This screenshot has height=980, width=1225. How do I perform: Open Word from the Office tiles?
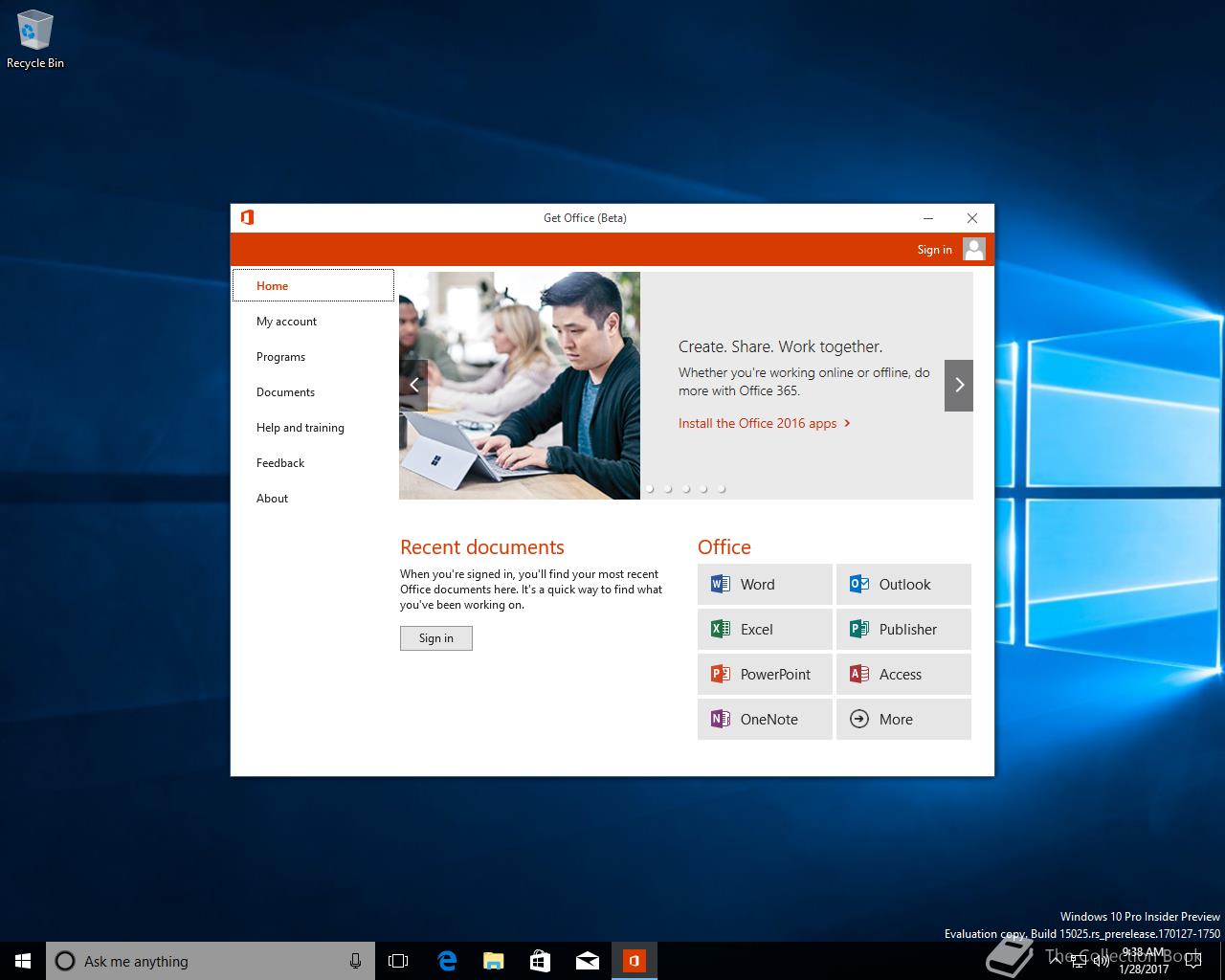(765, 584)
